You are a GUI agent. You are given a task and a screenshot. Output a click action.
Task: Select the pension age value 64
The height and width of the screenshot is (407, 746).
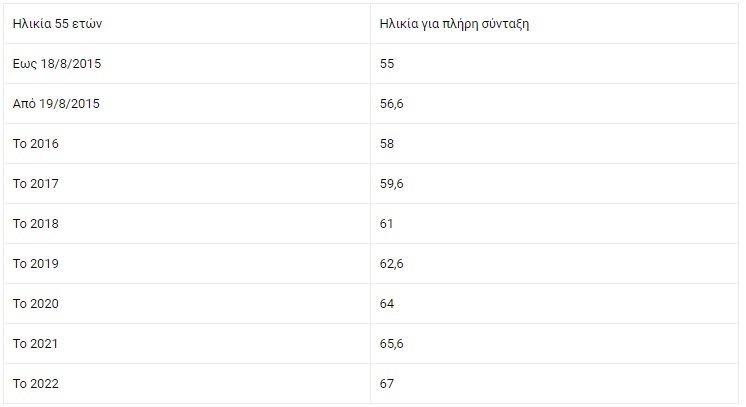click(388, 304)
